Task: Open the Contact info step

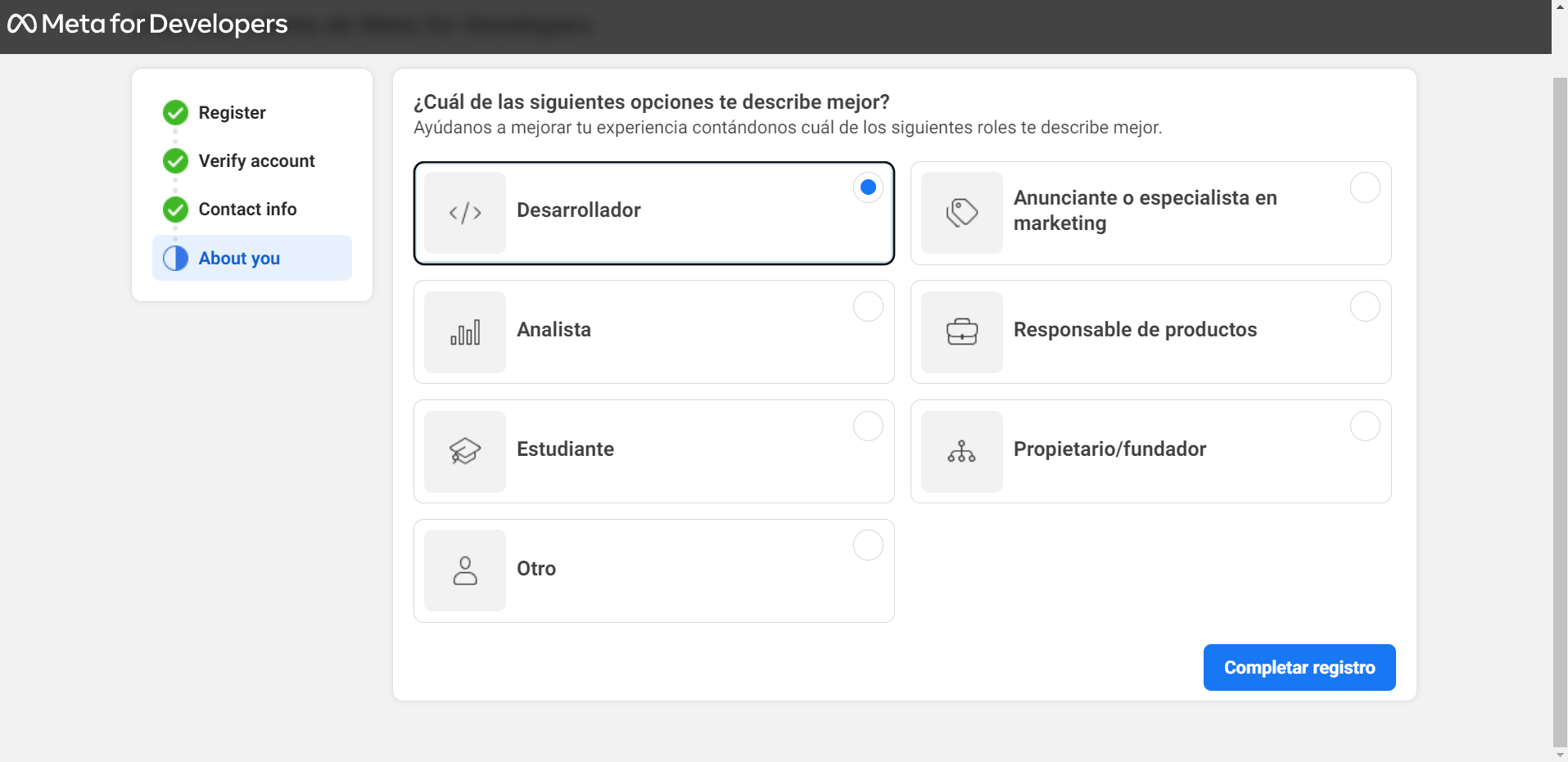Action: coord(247,210)
